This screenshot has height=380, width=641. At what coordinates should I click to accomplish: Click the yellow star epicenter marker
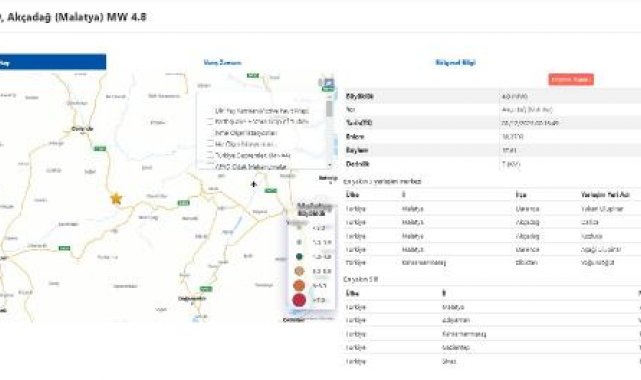point(116,199)
